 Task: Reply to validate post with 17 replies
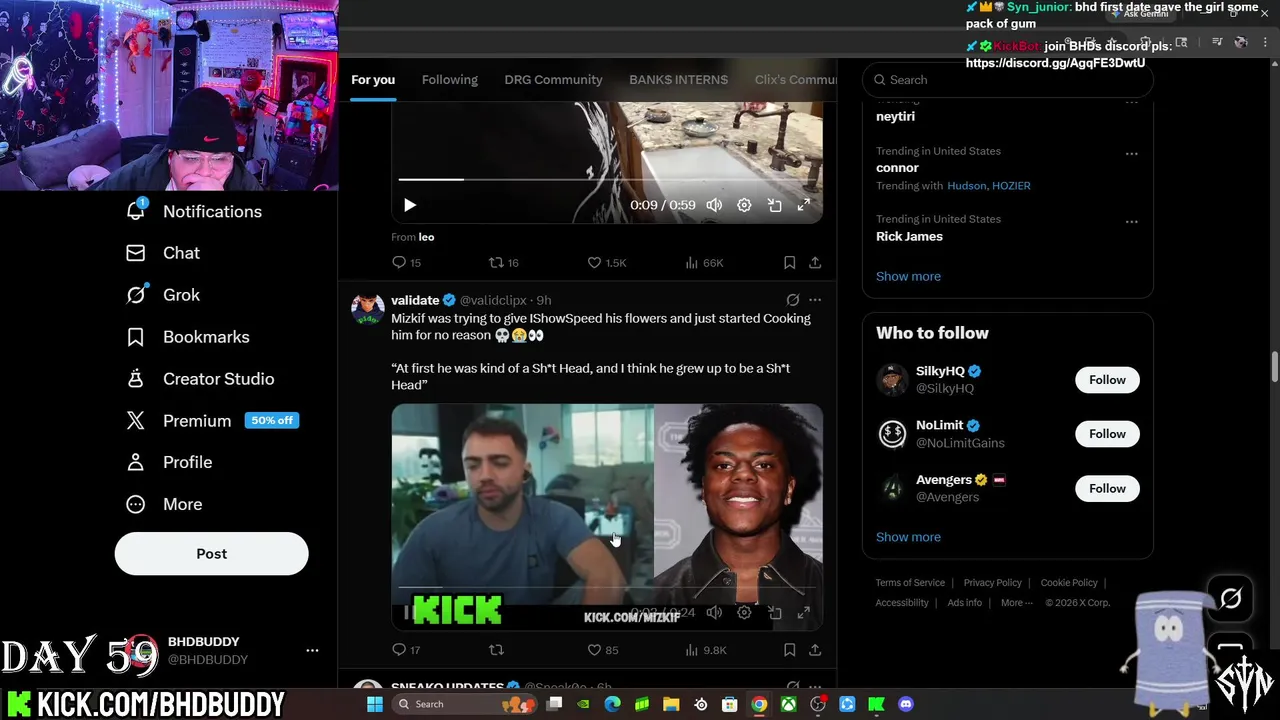(x=406, y=650)
